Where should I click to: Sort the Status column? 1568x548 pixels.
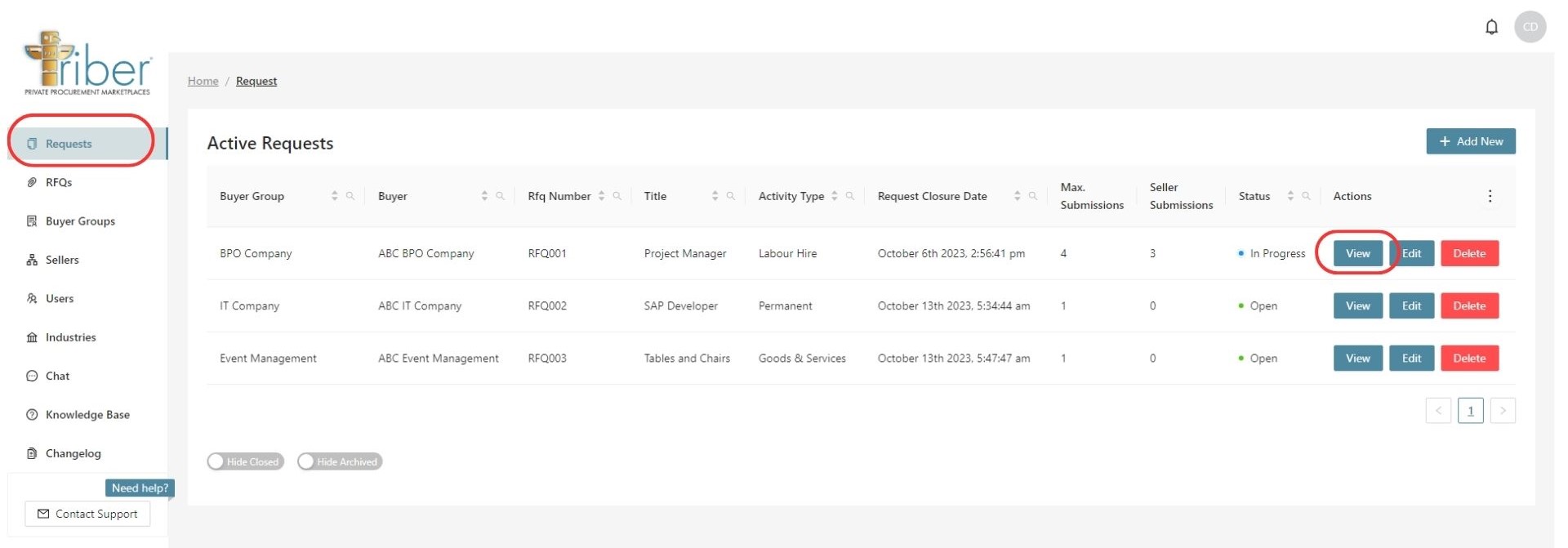point(1290,196)
